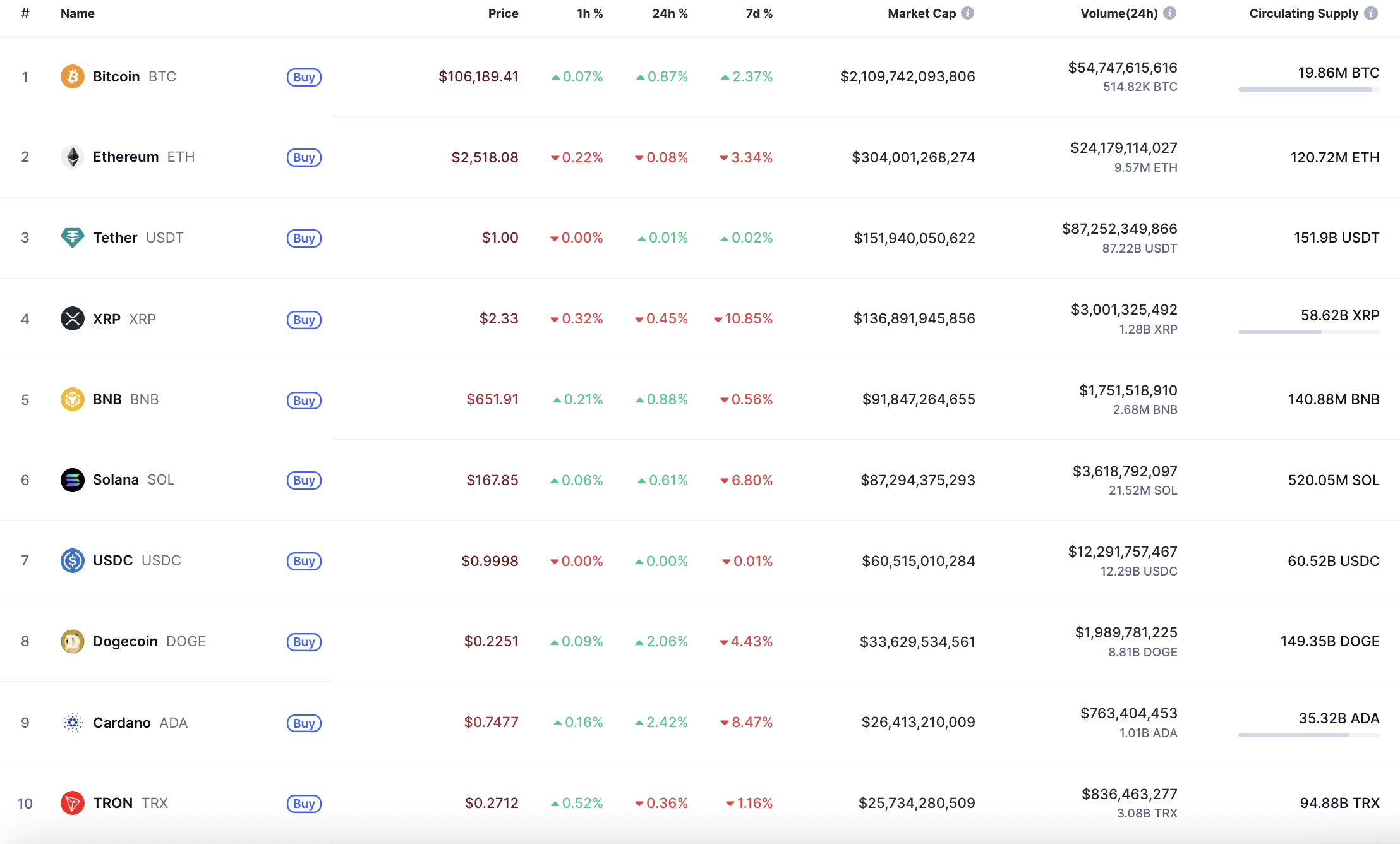
Task: Click Bitcoin circulating supply progress bar
Action: (1308, 90)
